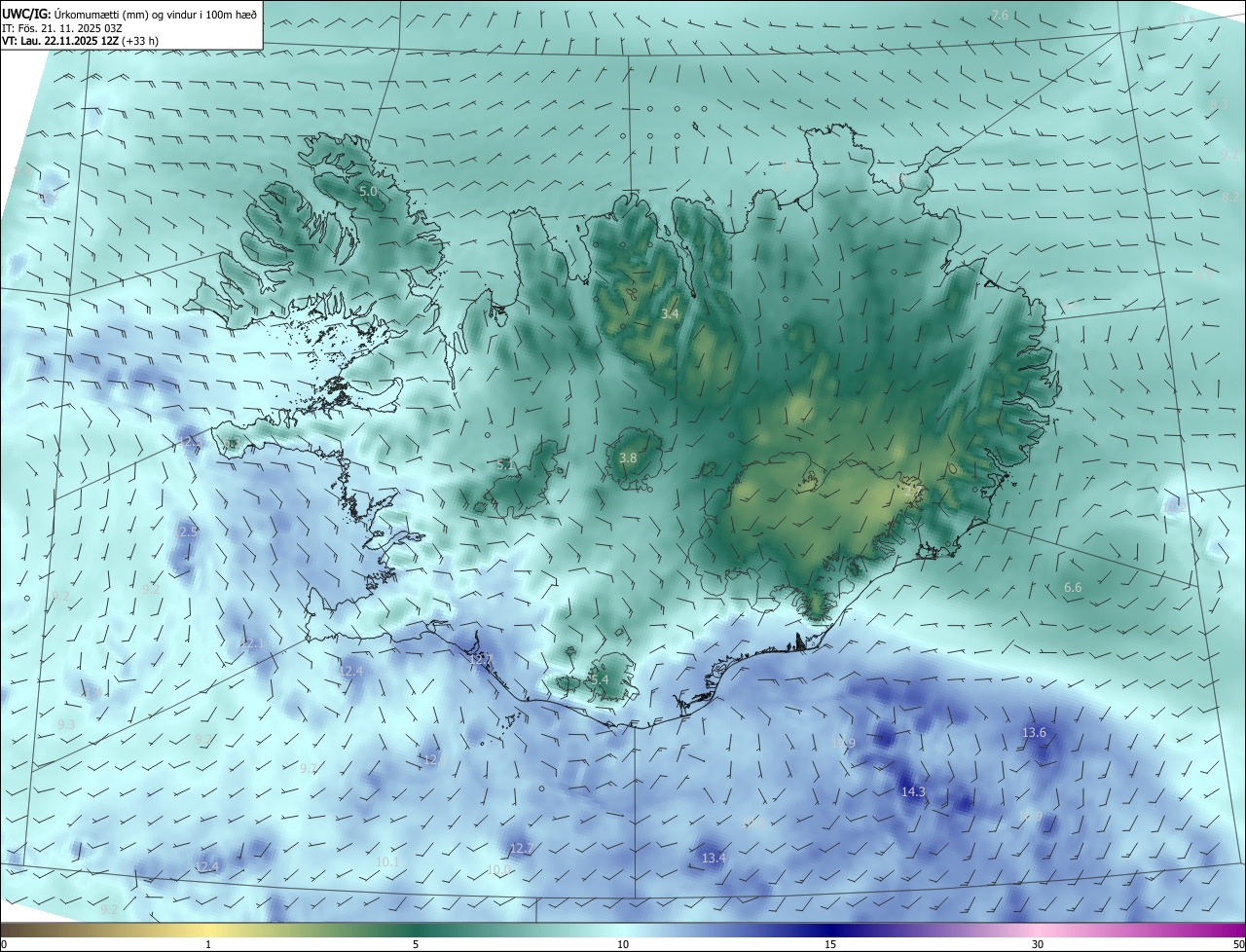Click the 5.0 value over the Westfjords
The width and height of the screenshot is (1246, 952).
pos(368,192)
